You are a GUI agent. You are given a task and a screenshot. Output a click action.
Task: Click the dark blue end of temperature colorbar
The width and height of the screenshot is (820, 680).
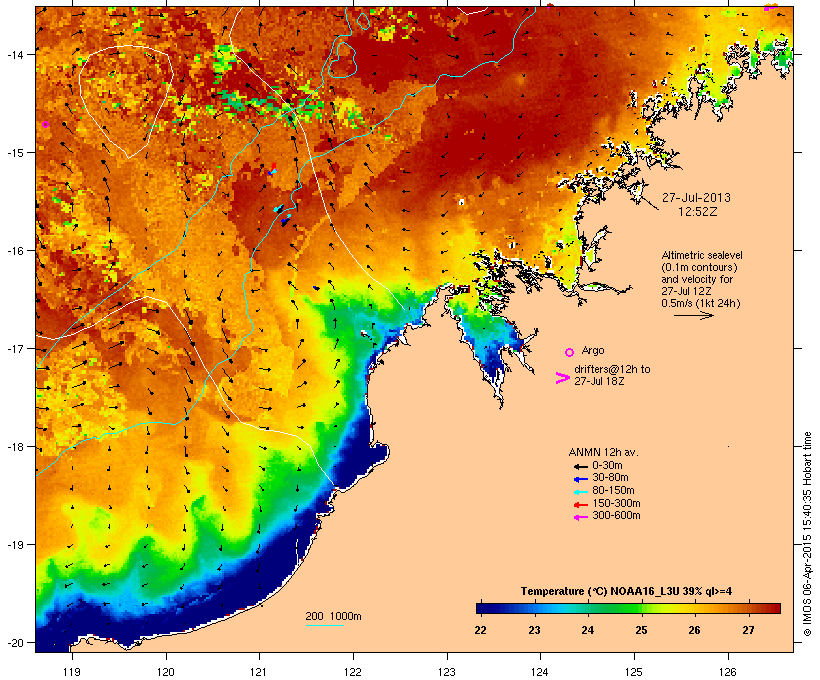click(x=484, y=608)
